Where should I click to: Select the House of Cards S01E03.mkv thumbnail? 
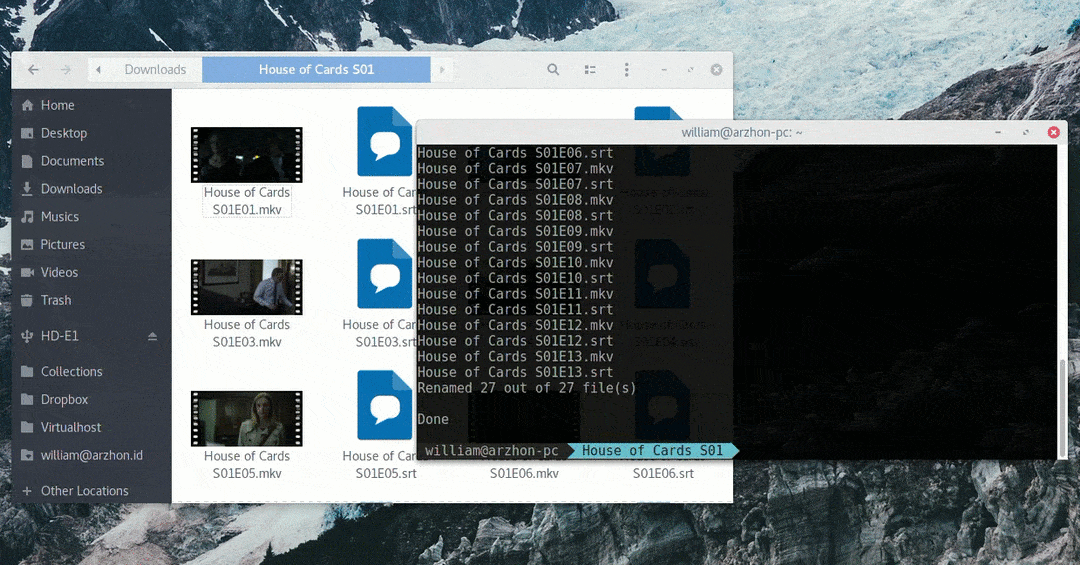247,287
